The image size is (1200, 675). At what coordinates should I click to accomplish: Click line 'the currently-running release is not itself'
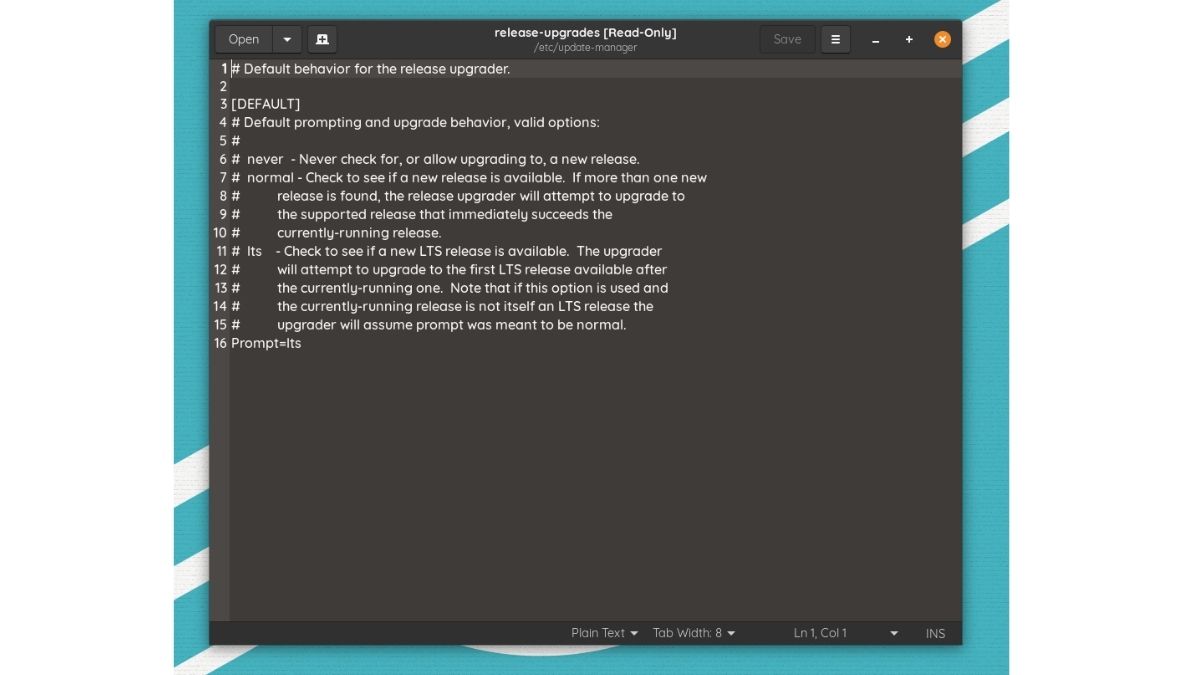point(442,306)
